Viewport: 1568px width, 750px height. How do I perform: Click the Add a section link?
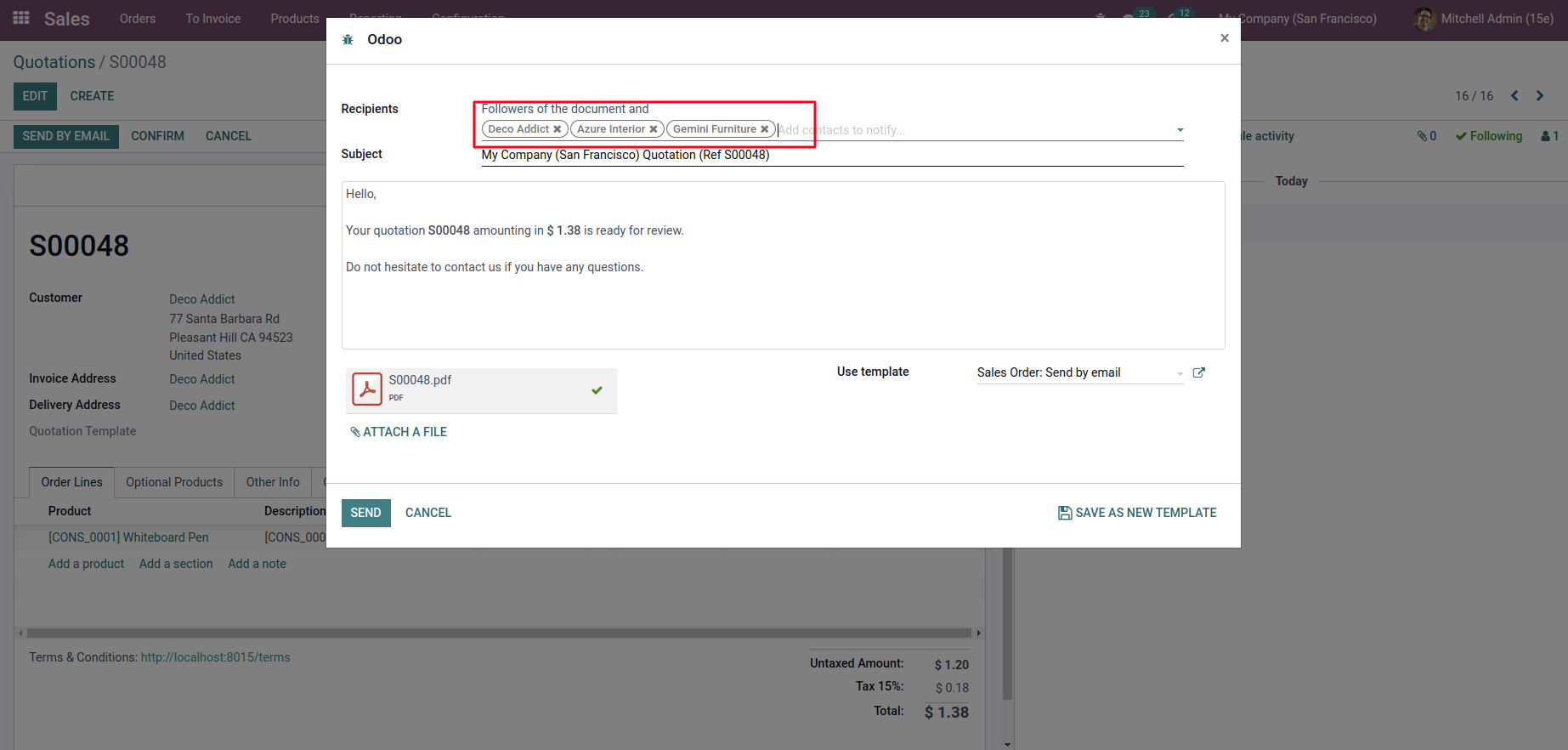pyautogui.click(x=176, y=564)
